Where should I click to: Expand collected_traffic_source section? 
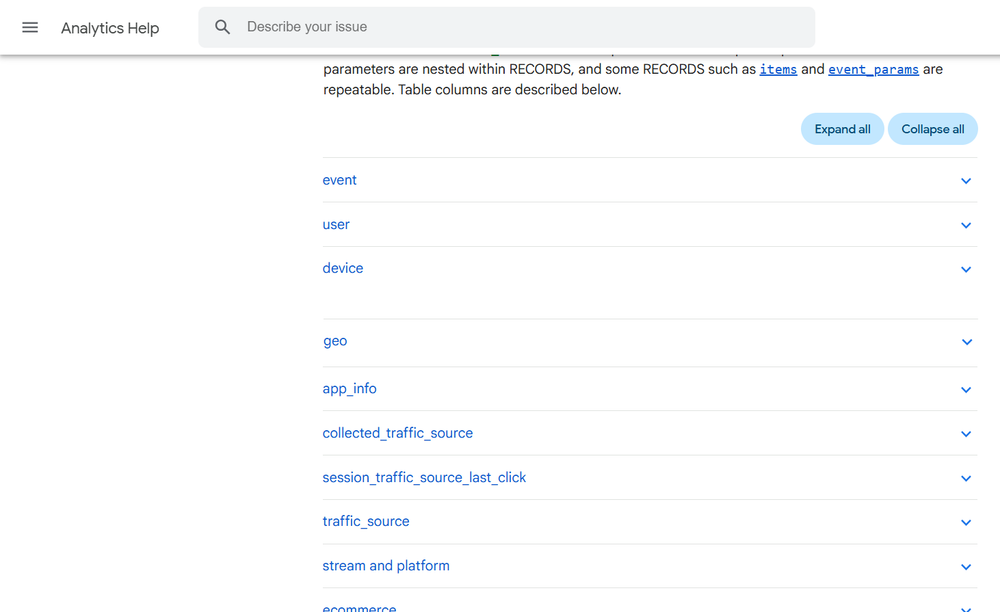[397, 433]
